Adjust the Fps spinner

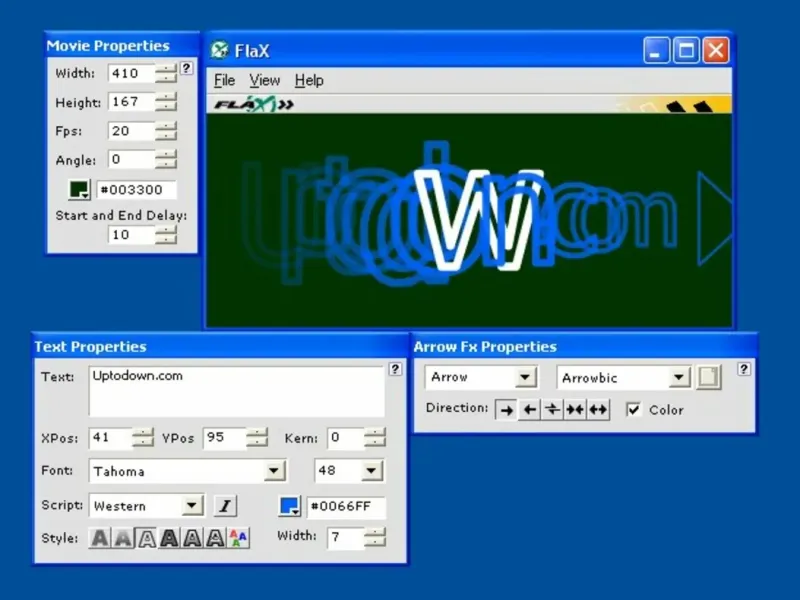pyautogui.click(x=166, y=131)
